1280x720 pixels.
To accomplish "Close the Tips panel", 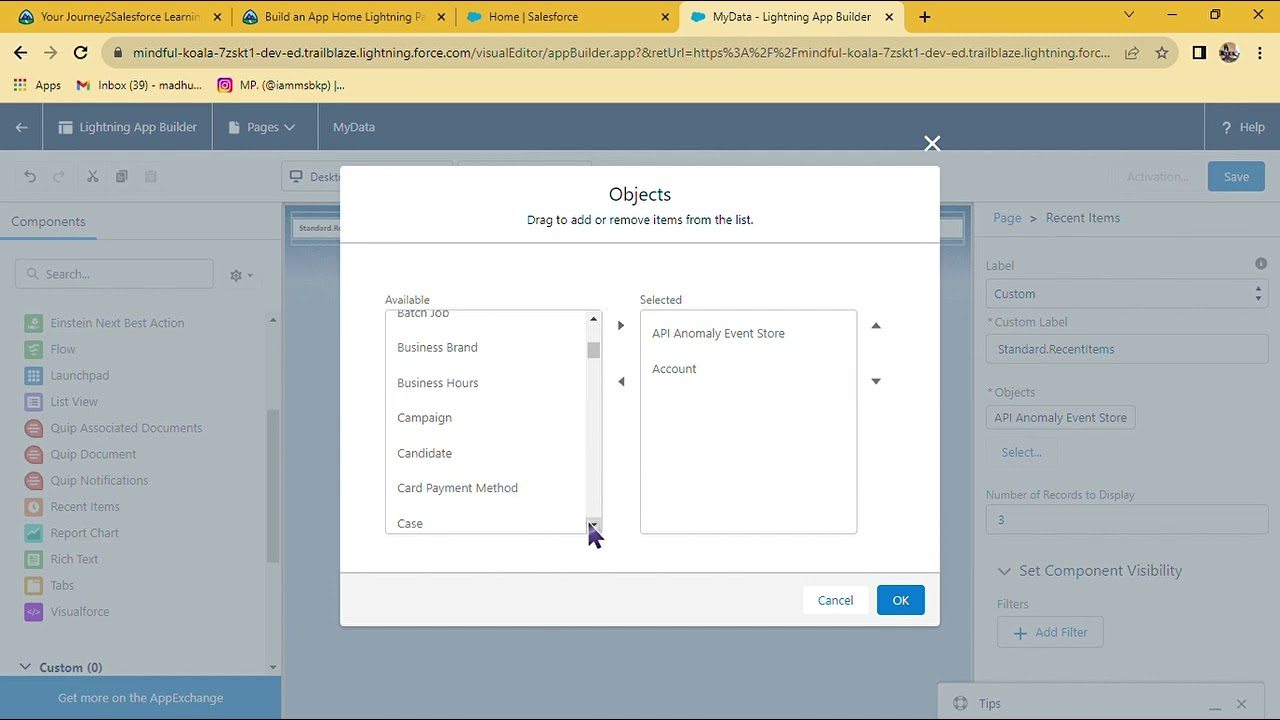I will tap(1241, 704).
